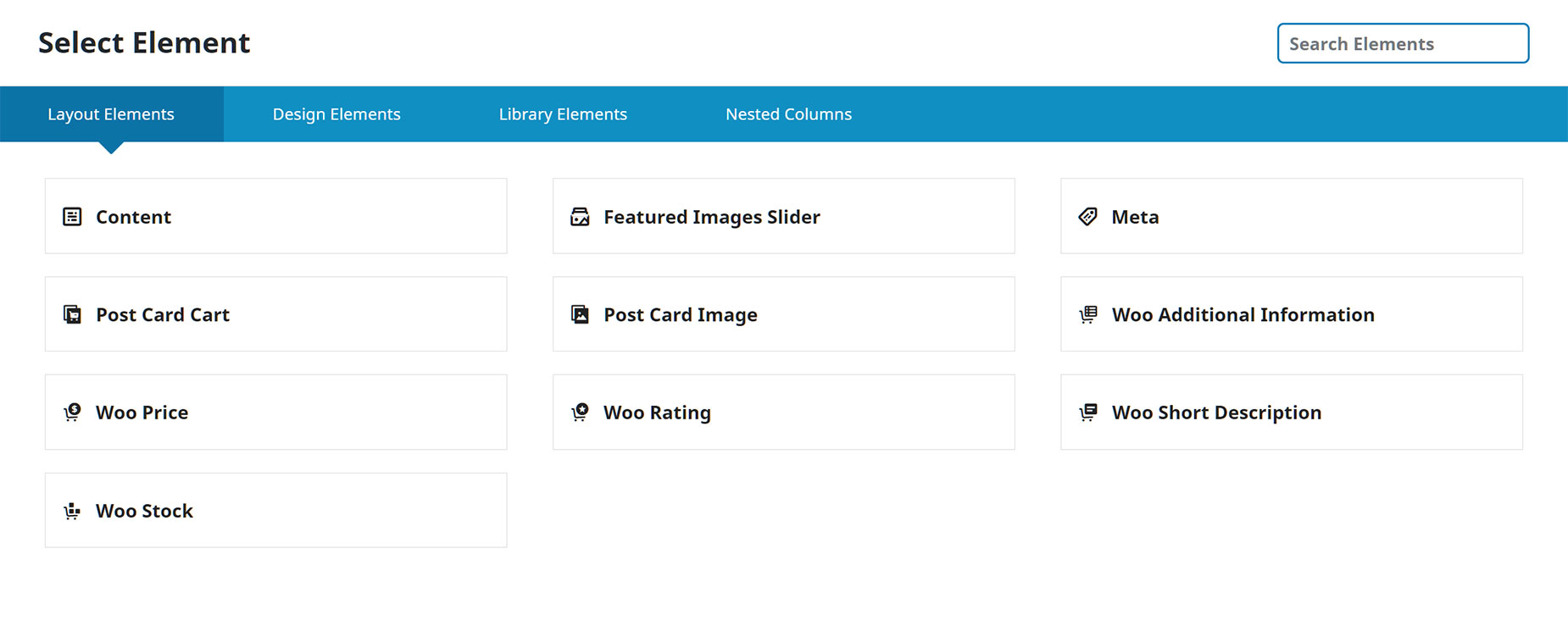
Task: Click the Woo Short Description icon
Action: coord(1087,413)
